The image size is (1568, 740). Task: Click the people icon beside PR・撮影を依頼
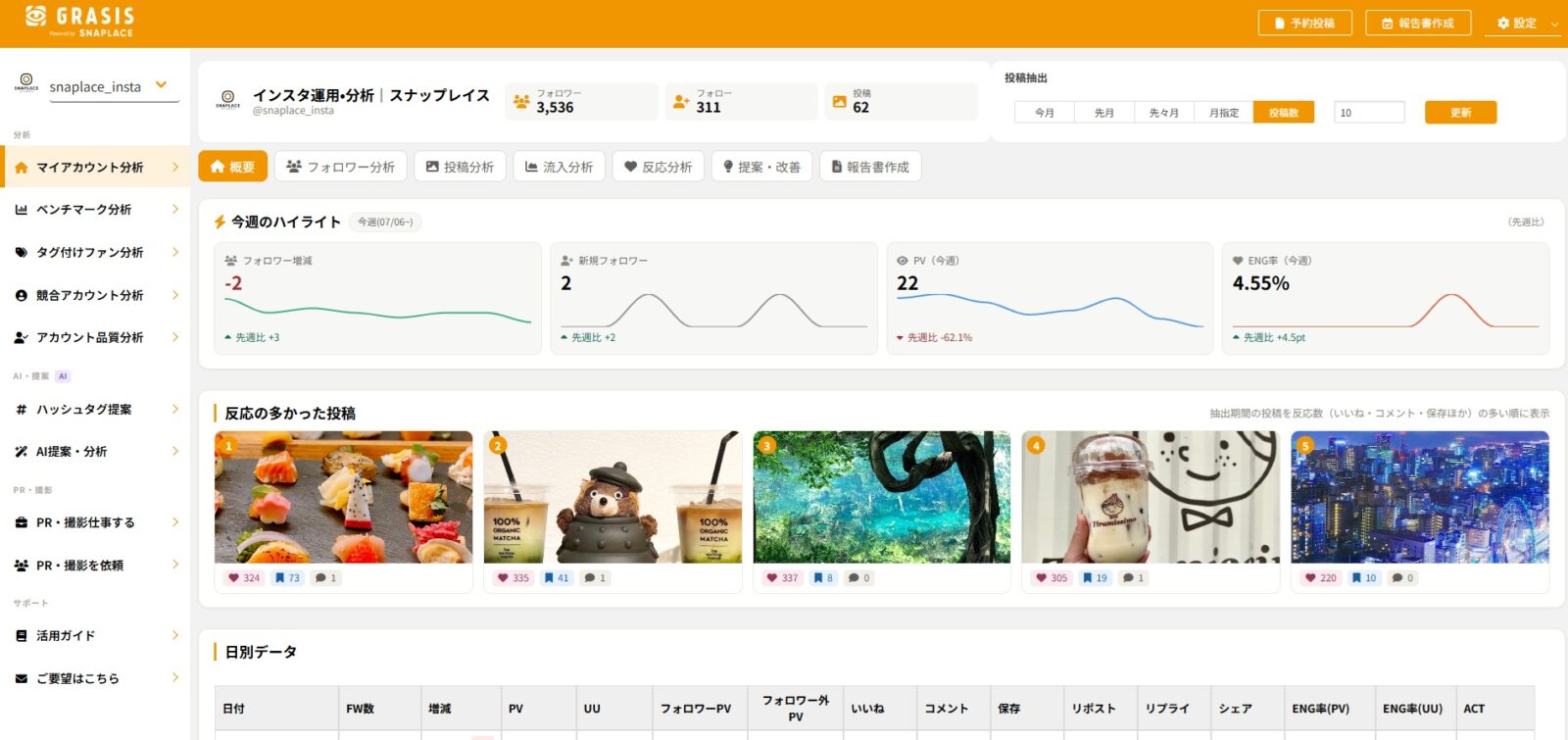tap(21, 566)
